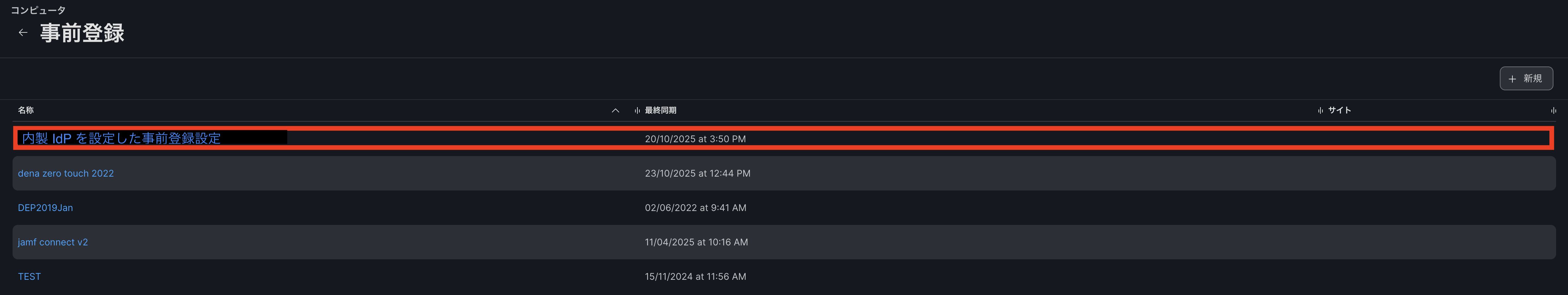Click the back arrow beside 事前登録

(x=23, y=33)
